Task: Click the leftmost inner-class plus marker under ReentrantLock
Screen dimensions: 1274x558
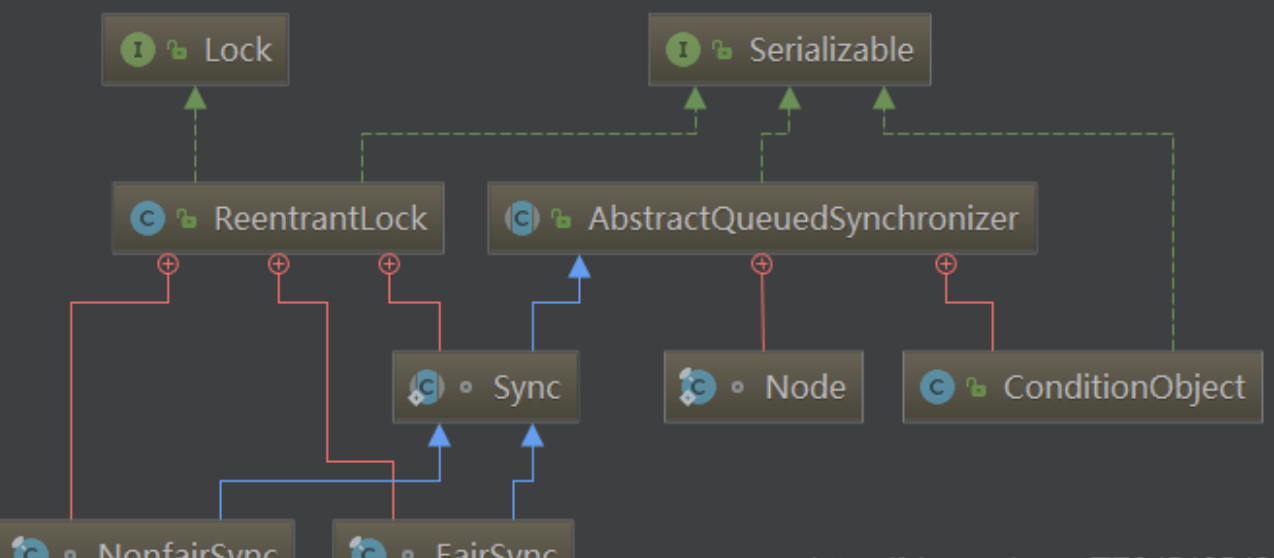Action: [167, 264]
